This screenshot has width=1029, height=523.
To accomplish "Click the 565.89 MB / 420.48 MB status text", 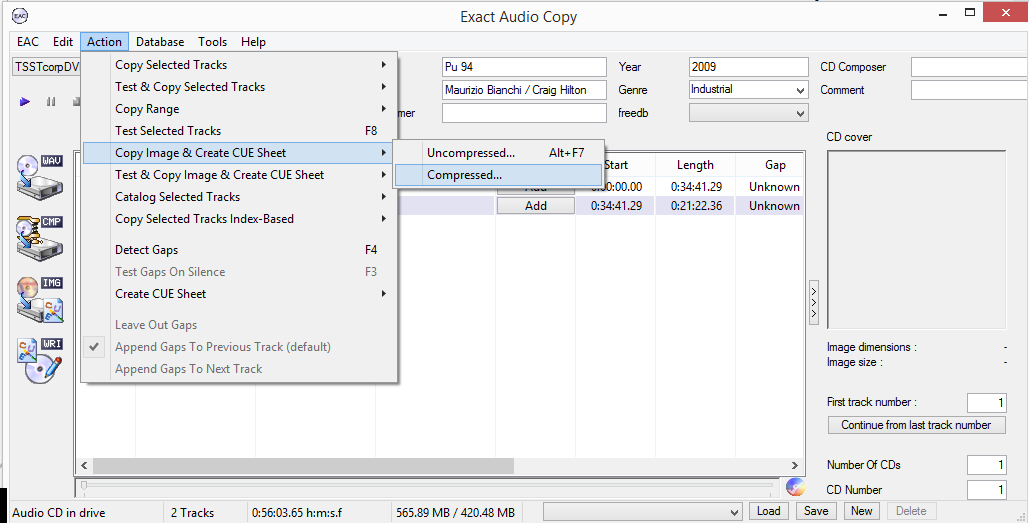I will tap(455, 513).
